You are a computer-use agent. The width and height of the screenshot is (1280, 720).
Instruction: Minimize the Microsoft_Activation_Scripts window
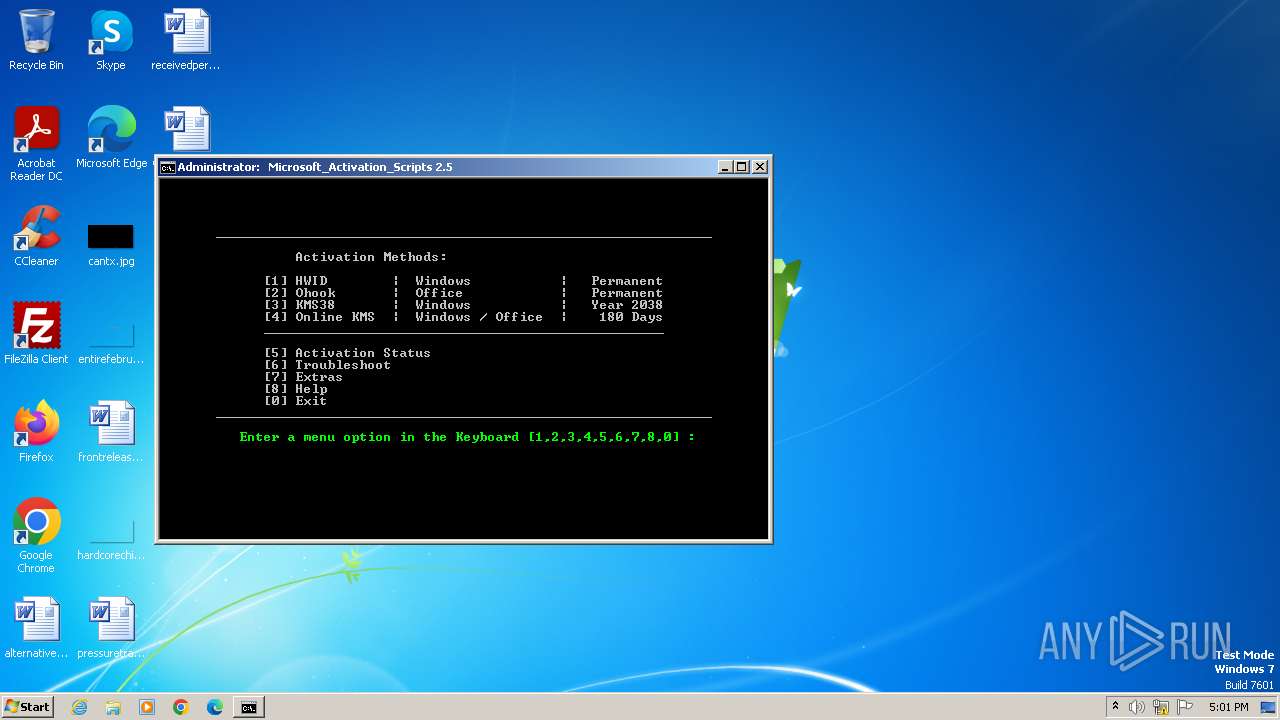coord(725,167)
